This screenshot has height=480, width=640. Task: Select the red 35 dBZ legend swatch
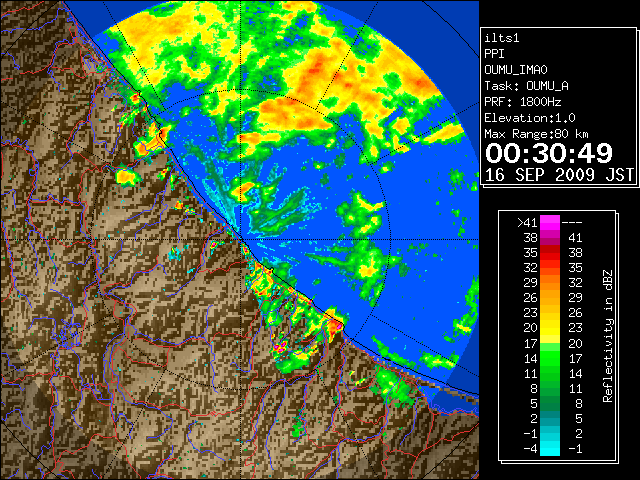550,253
